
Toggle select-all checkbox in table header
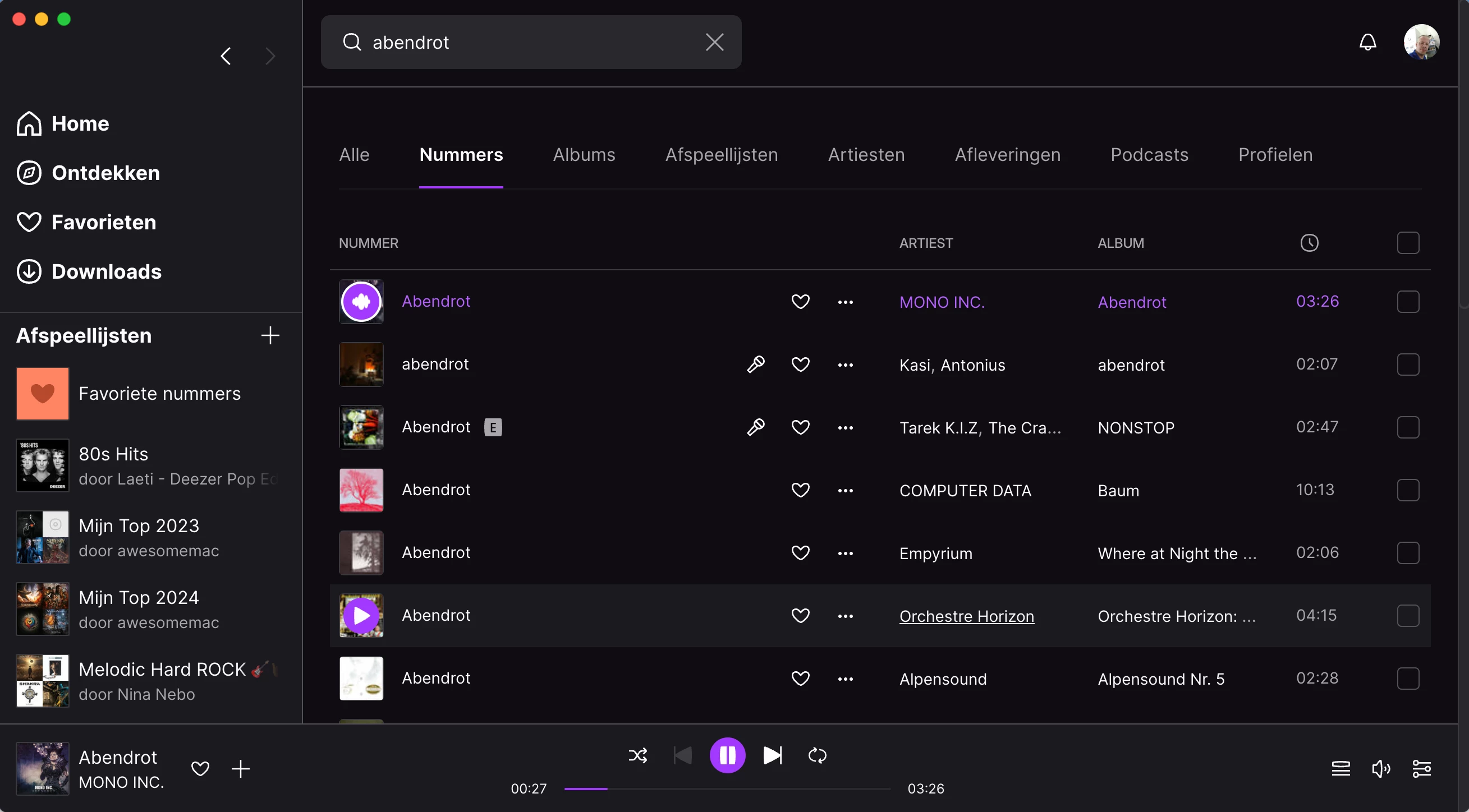pyautogui.click(x=1407, y=243)
